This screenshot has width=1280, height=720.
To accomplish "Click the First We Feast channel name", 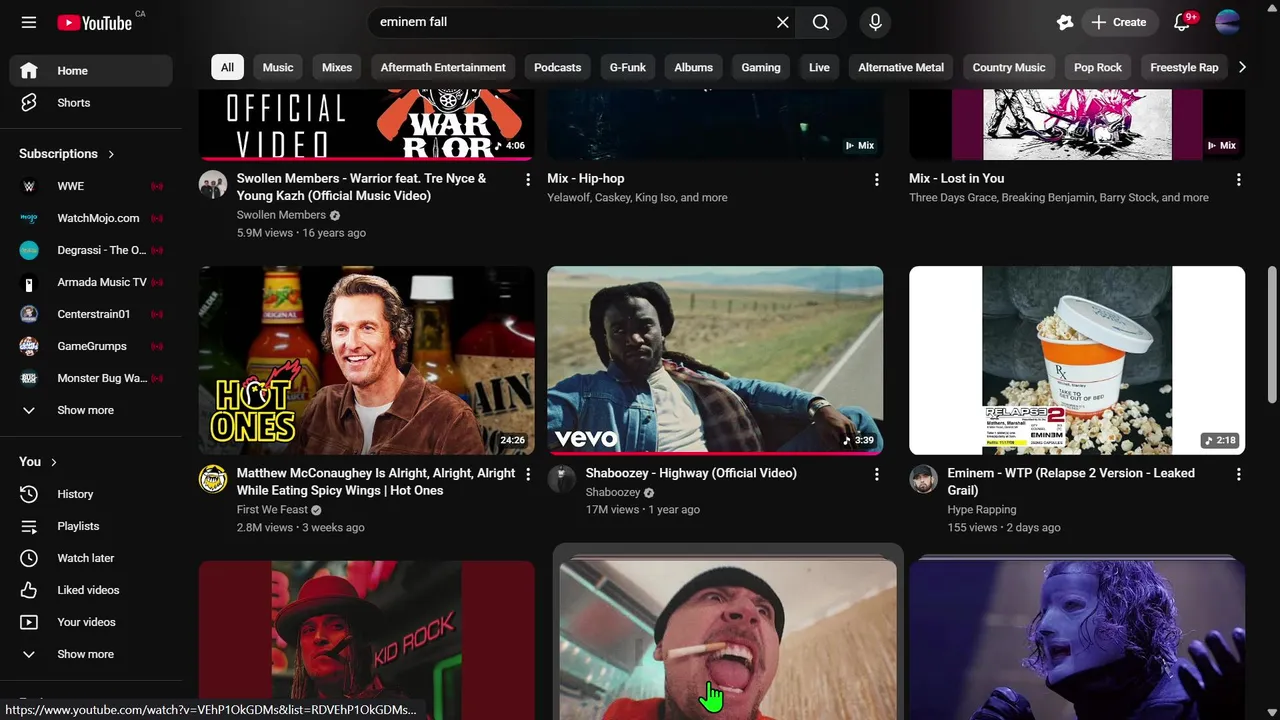I will [x=272, y=509].
